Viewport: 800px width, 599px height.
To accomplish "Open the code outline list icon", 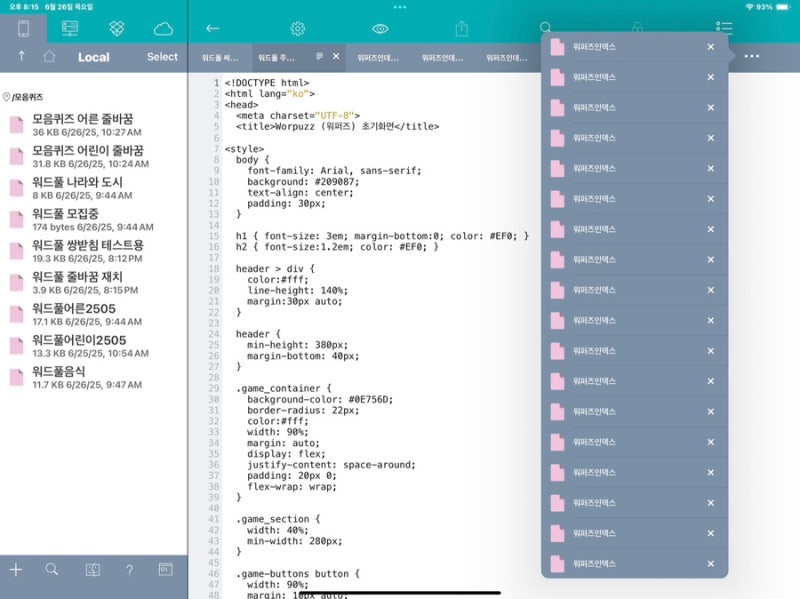I will click(723, 28).
